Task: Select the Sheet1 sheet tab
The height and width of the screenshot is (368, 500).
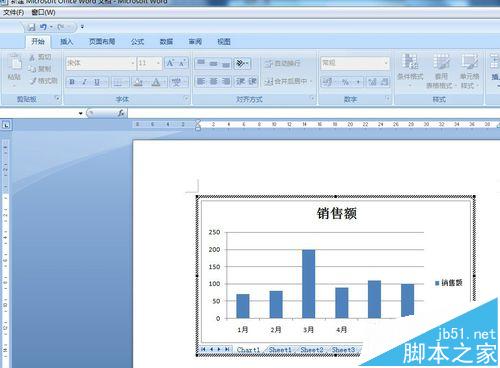Action: point(280,350)
